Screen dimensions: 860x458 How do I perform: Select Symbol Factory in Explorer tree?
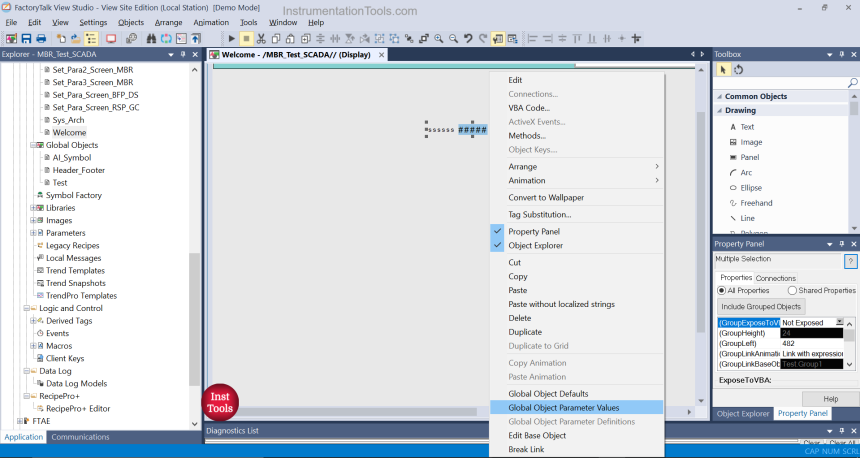(x=73, y=195)
